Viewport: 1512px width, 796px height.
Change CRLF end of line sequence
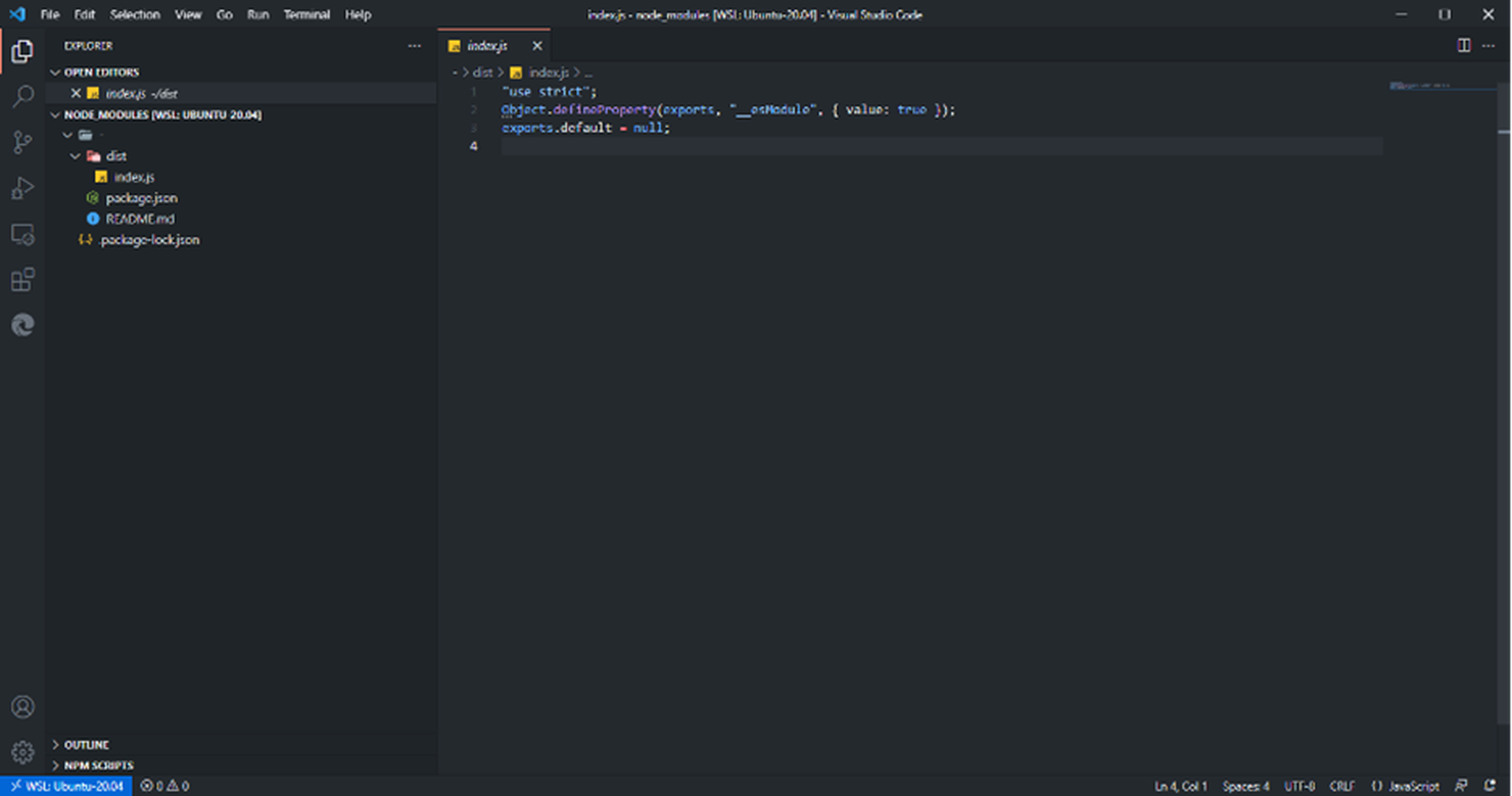tap(1342, 786)
